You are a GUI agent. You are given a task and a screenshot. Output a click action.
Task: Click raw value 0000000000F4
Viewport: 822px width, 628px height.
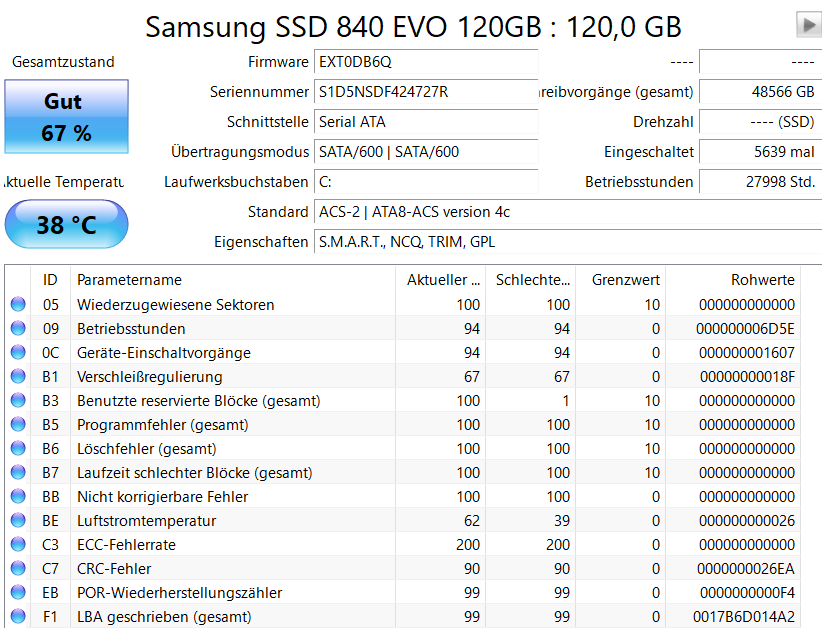pyautogui.click(x=747, y=593)
